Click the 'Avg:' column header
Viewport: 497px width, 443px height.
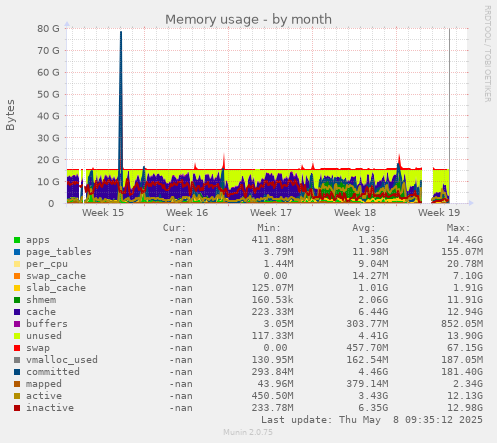364,228
